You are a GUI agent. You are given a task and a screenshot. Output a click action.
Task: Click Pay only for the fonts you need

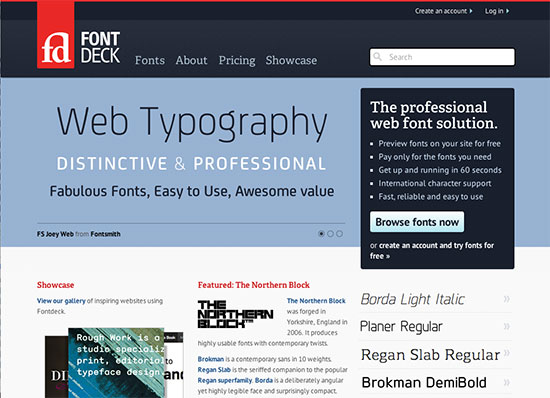[435, 157]
